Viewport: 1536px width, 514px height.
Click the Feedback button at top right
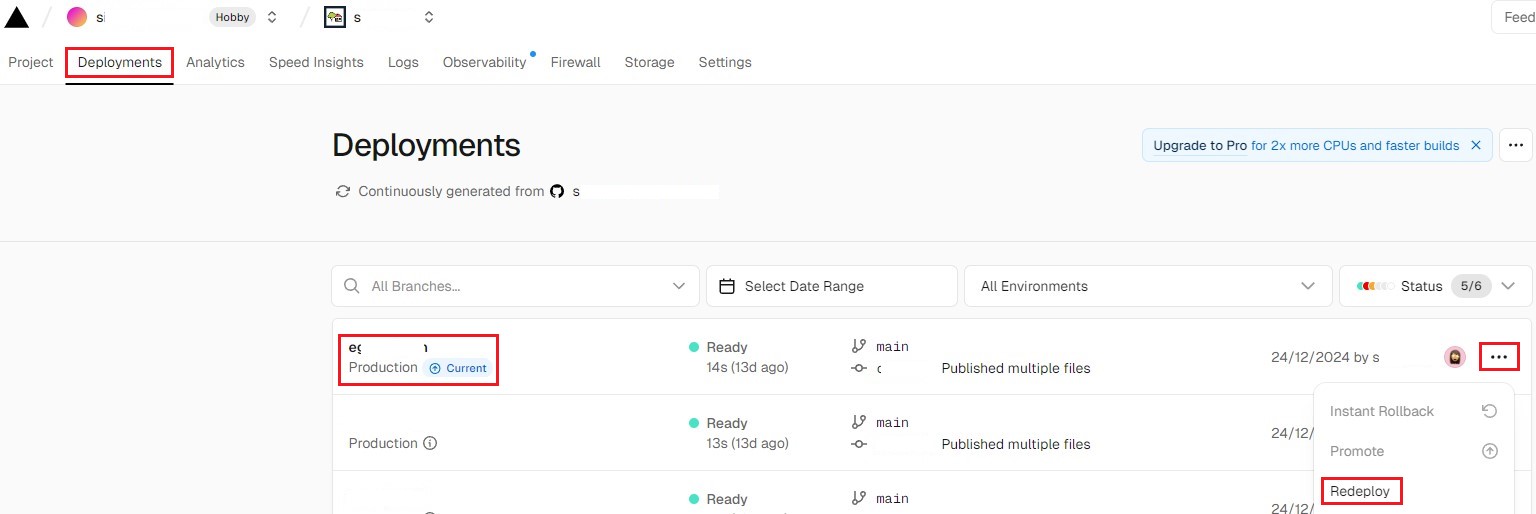tap(1517, 17)
